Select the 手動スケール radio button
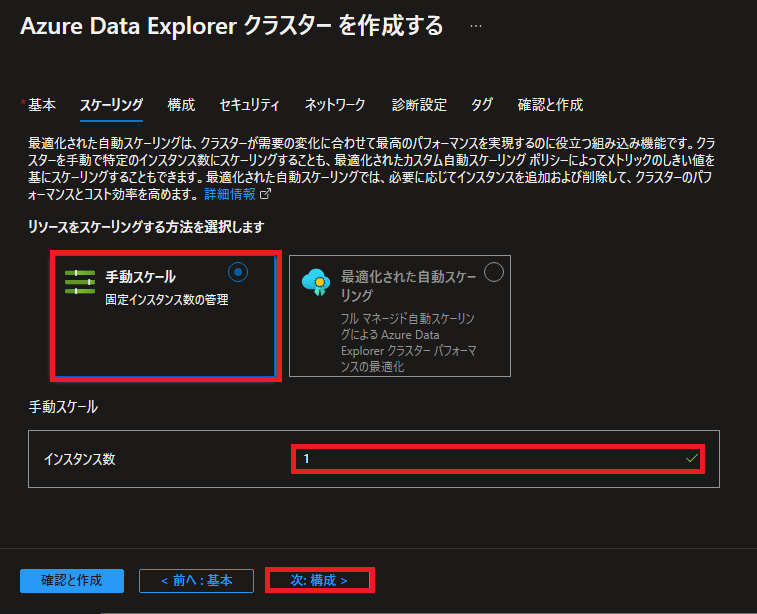The image size is (757, 614). pos(238,273)
